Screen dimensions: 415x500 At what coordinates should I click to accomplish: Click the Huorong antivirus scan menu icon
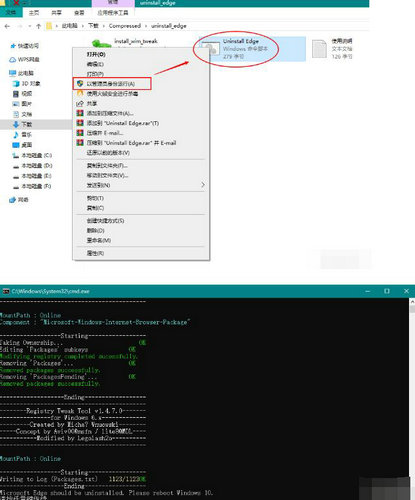80,94
